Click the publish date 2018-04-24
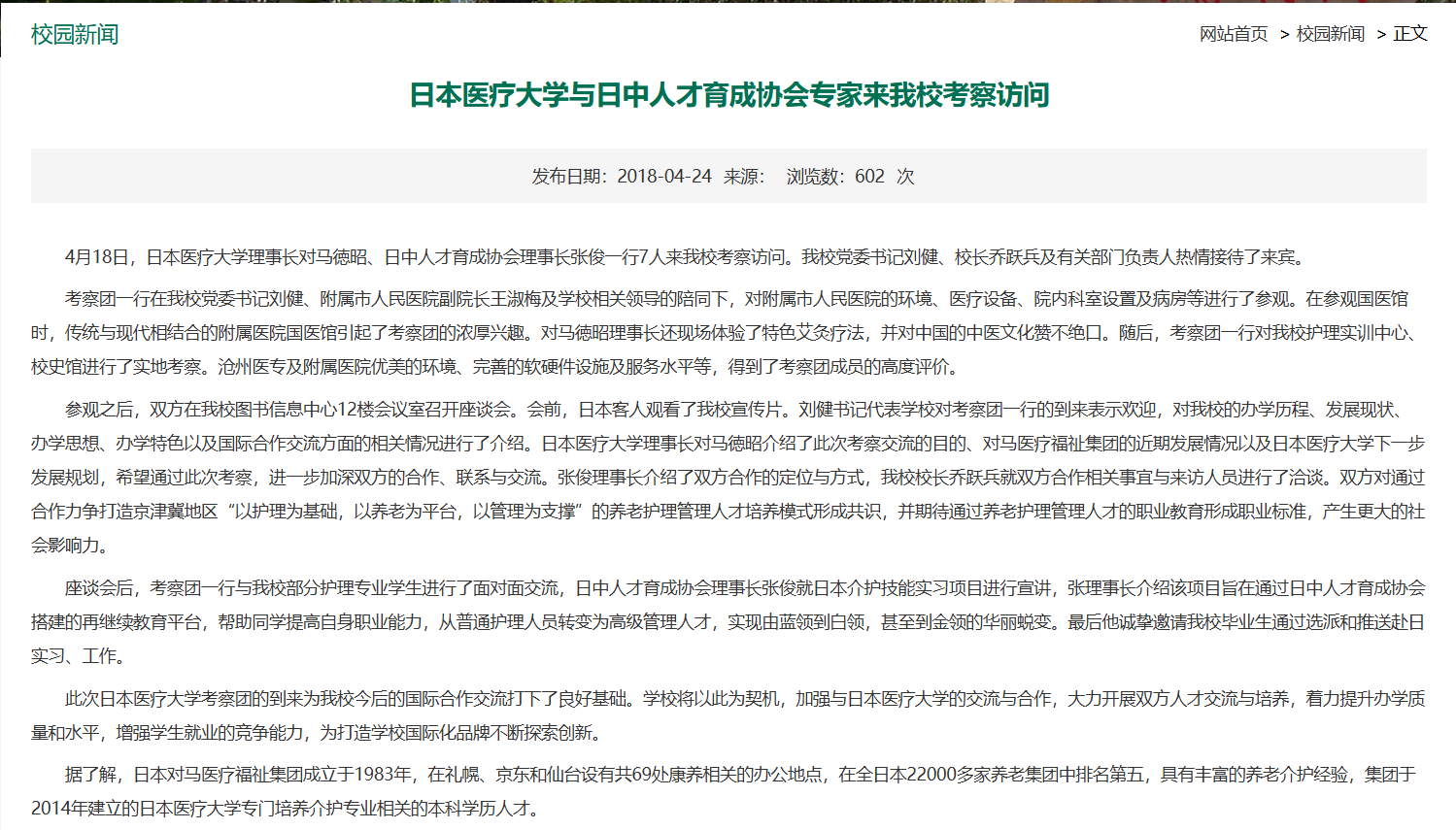This screenshot has height=830, width=1456. click(x=663, y=177)
